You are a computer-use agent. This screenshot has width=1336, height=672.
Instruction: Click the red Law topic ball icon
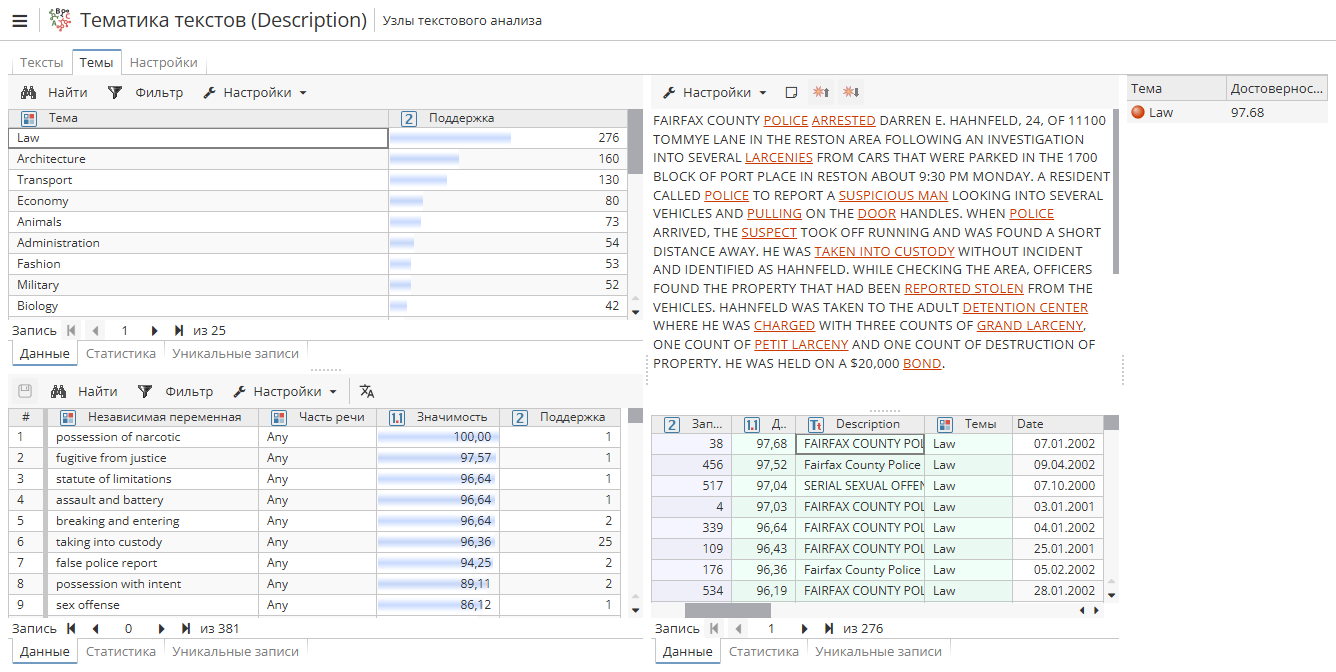[1137, 112]
